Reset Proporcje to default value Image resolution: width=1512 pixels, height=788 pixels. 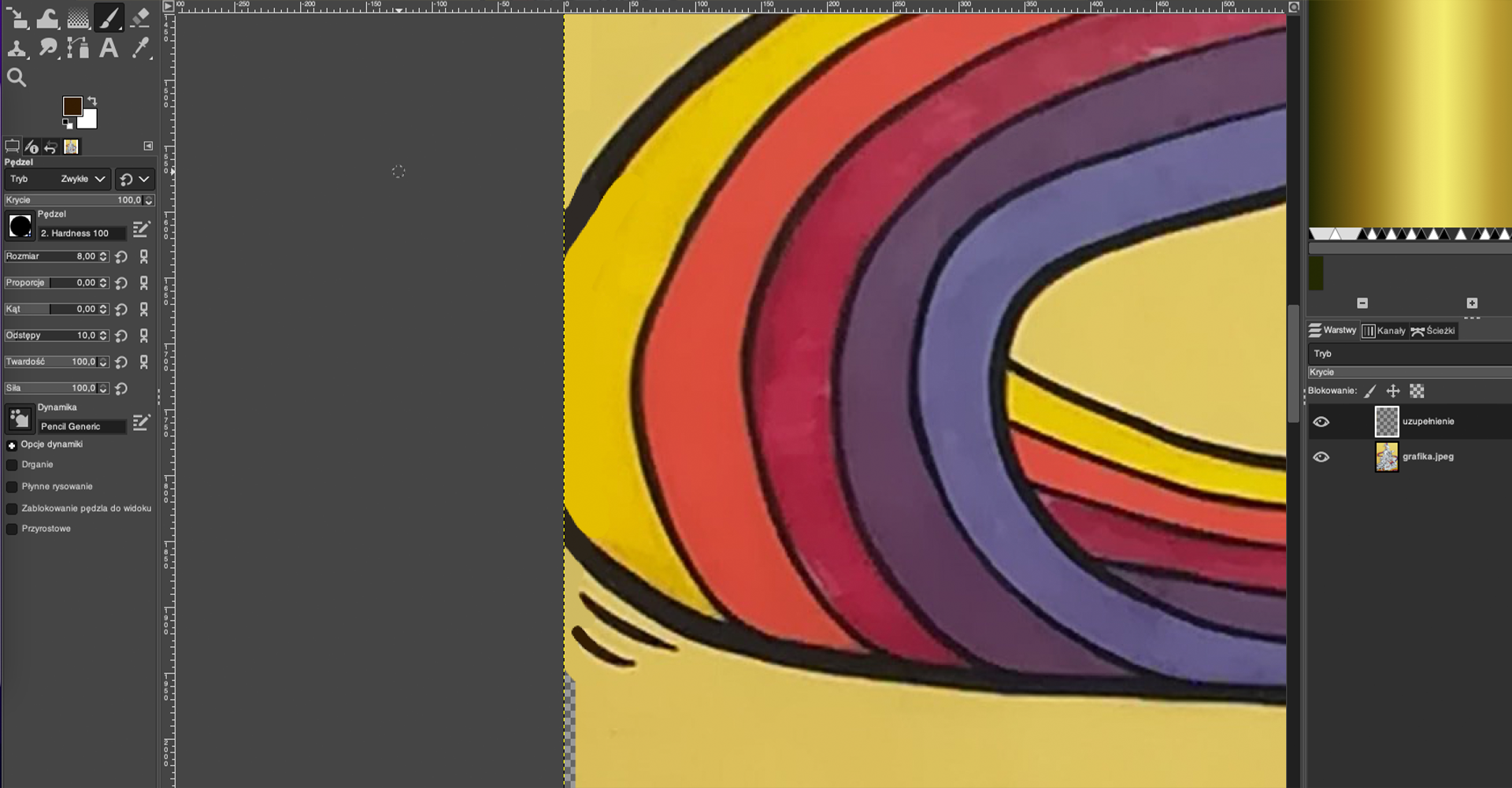point(121,283)
